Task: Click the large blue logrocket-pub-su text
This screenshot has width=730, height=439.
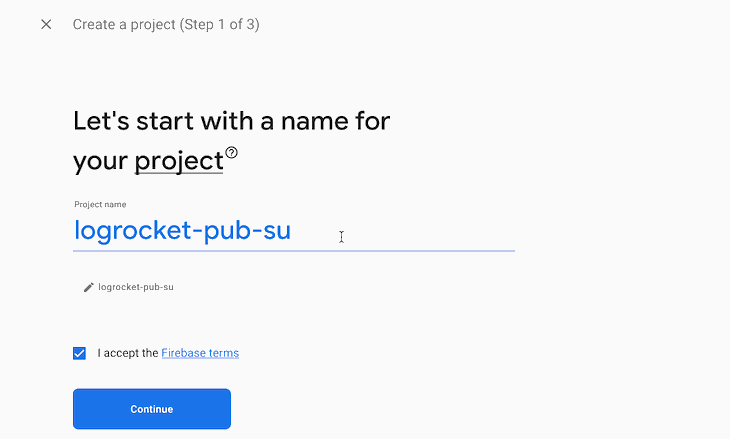Action: (182, 230)
